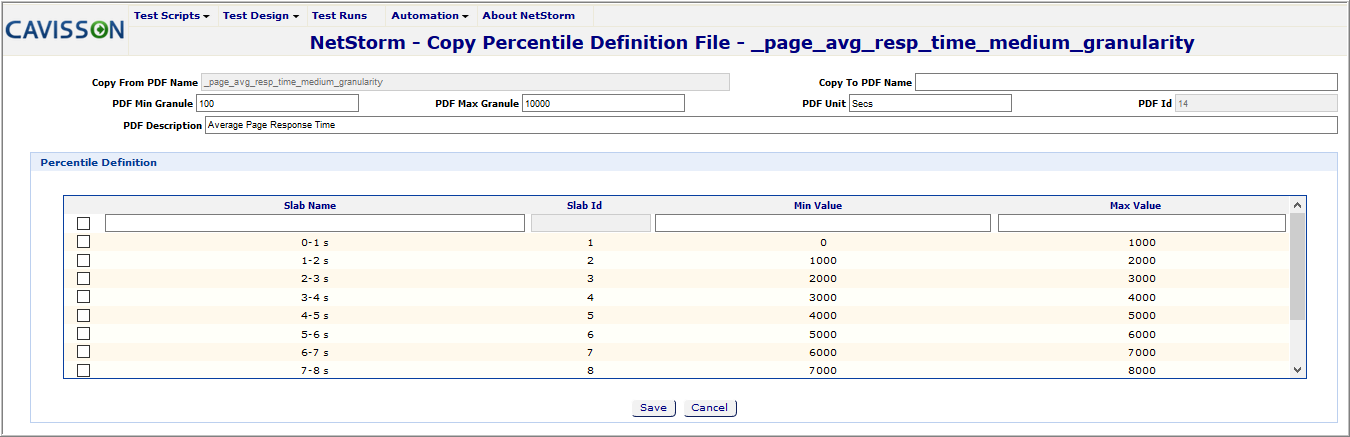Screen dimensions: 1350x437
Task: Check the header row checkbox
Action: click(x=83, y=223)
